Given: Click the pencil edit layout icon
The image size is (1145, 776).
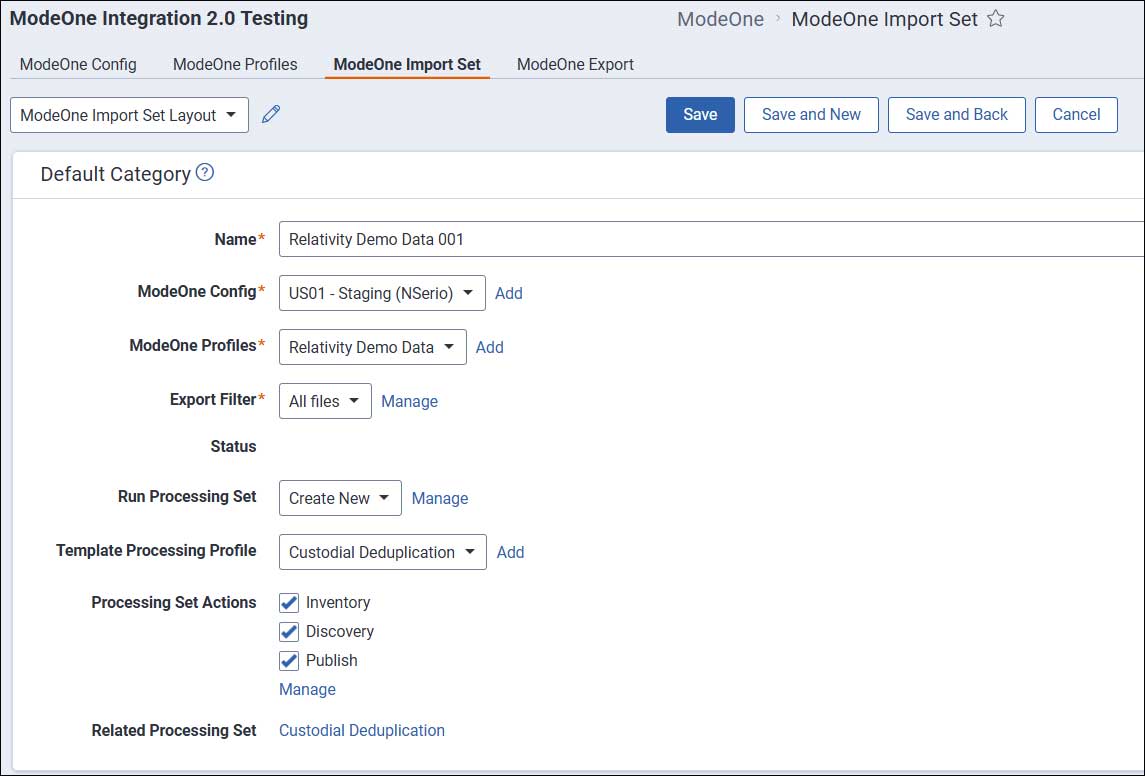Looking at the screenshot, I should click(271, 114).
